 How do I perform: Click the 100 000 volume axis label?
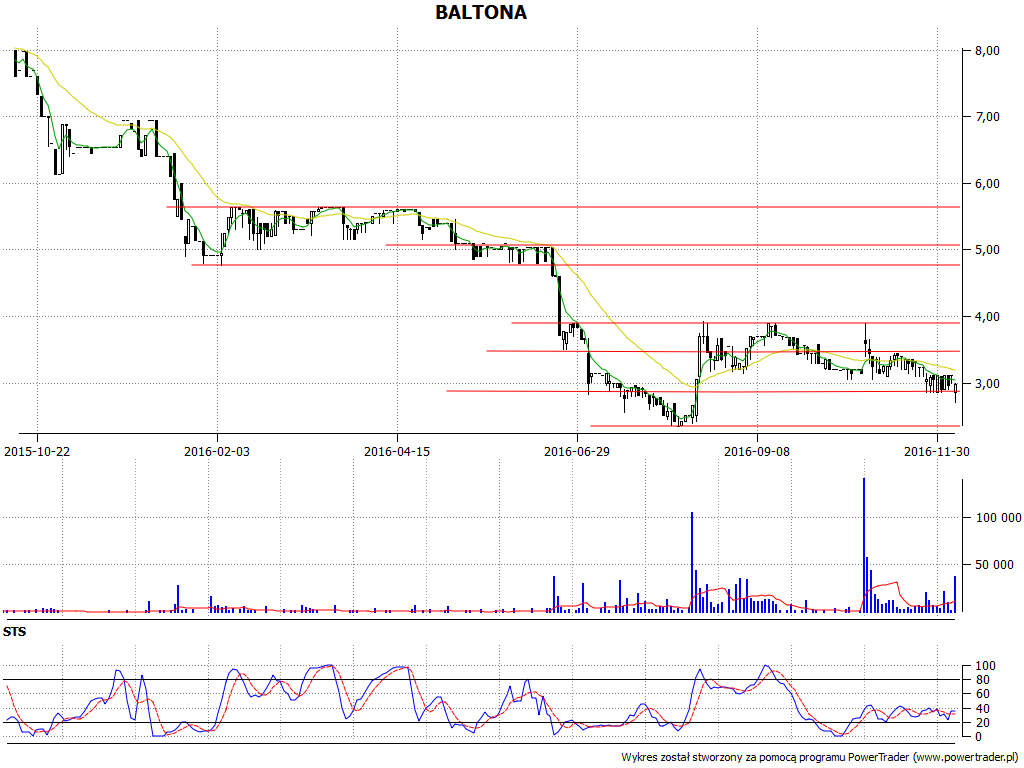point(999,518)
